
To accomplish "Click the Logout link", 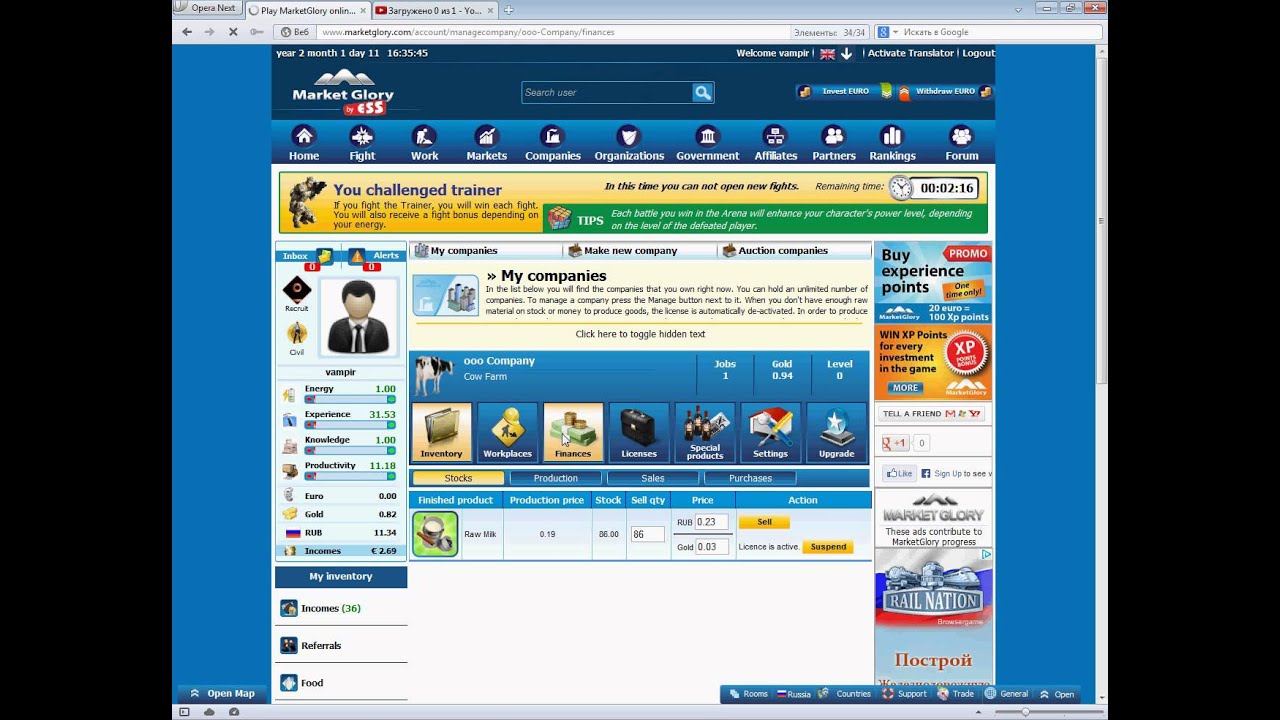I will 978,53.
